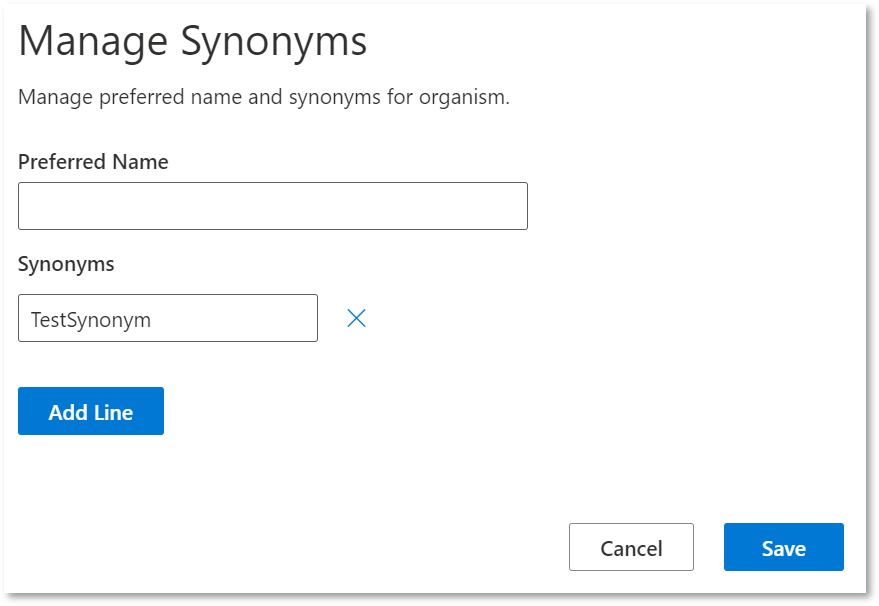The width and height of the screenshot is (879, 606).
Task: Select the Manage Synonyms heading text
Action: (x=193, y=42)
